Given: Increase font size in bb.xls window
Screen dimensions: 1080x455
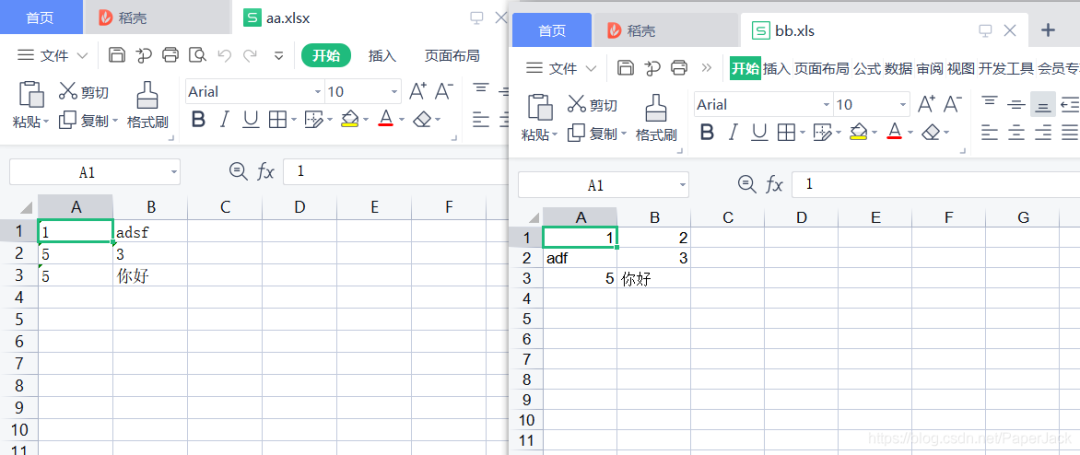Looking at the screenshot, I should point(926,104).
